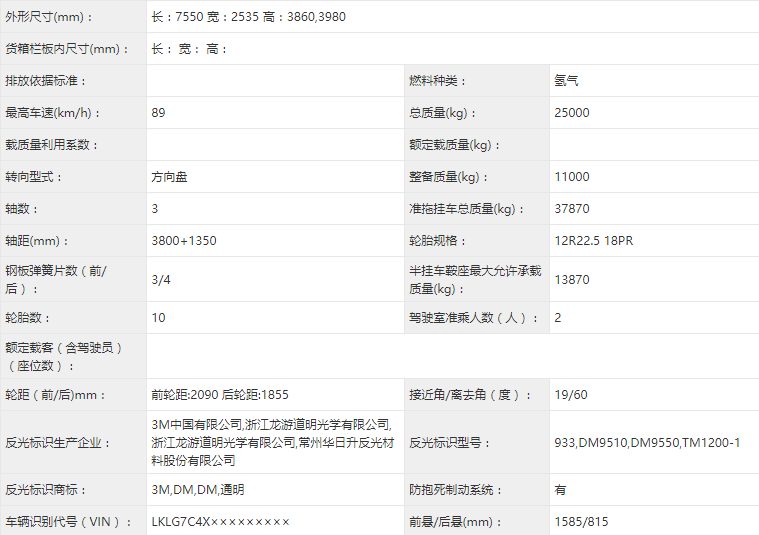Click the 准拖挂车总质量 value 37870

pos(571,209)
